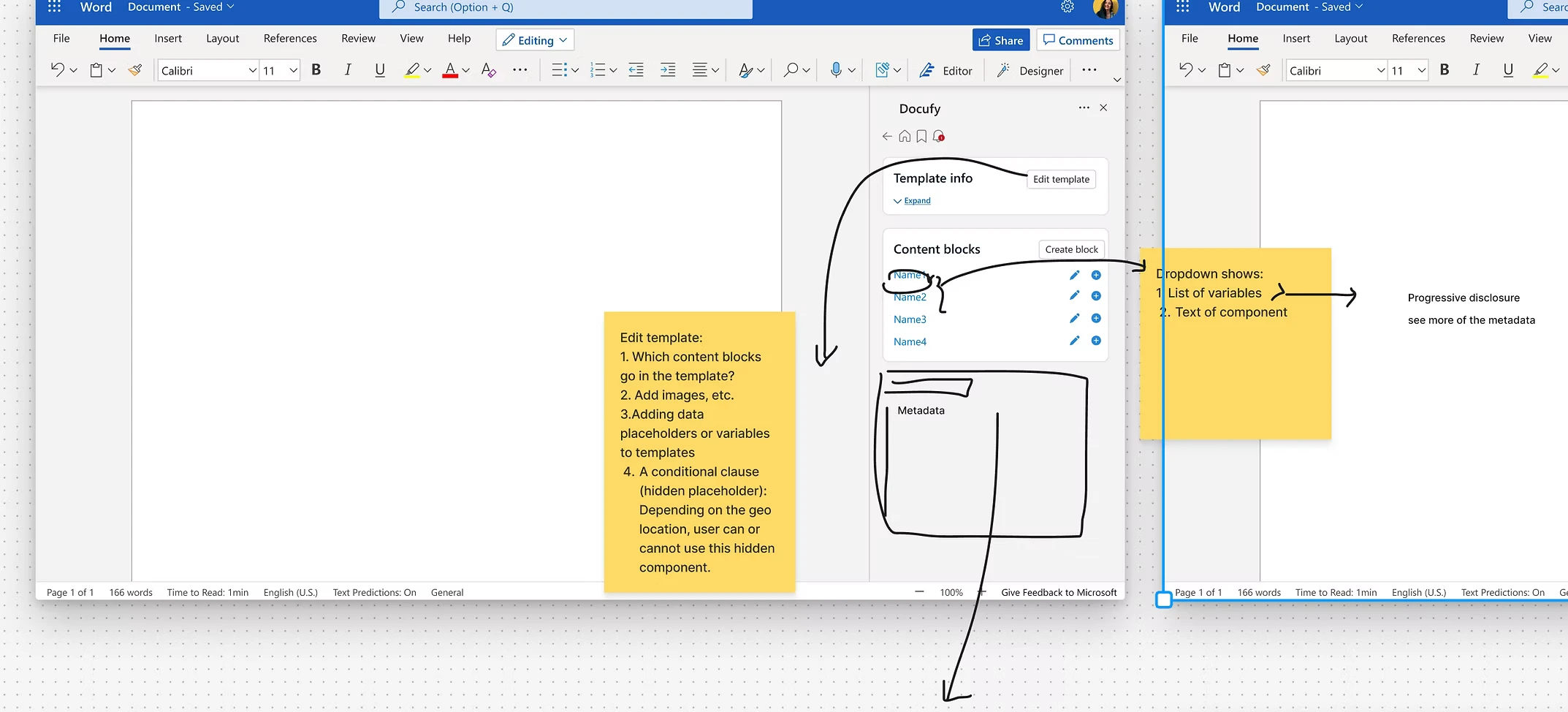The image size is (1568, 712).
Task: Click the Docufy home icon
Action: tap(905, 136)
